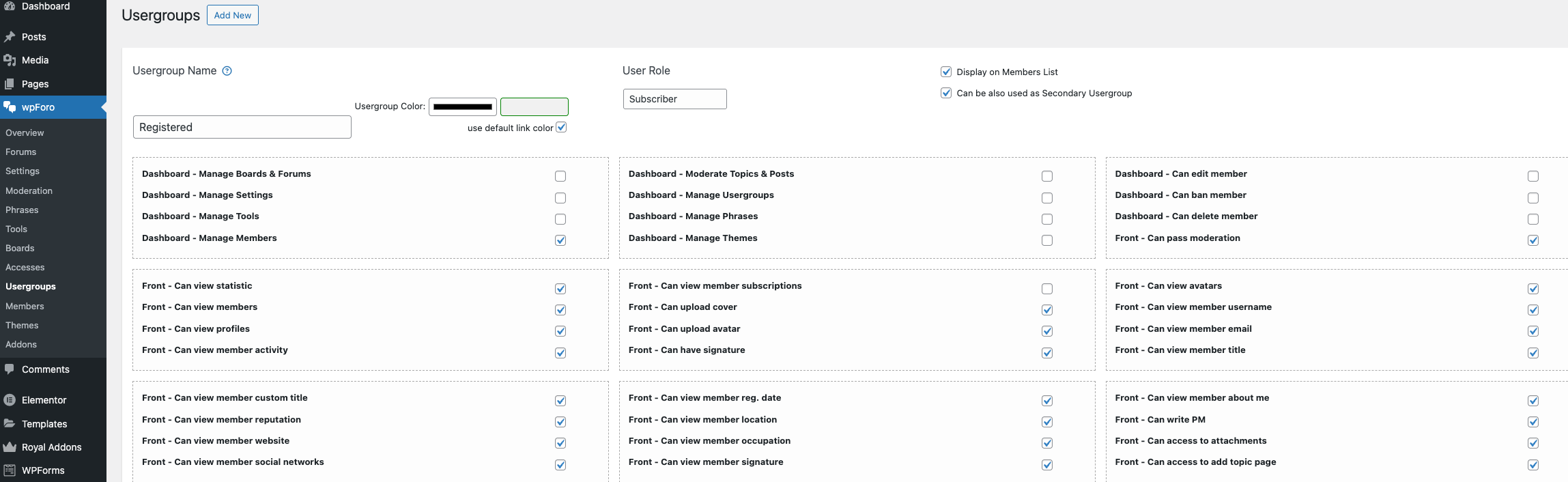Viewport: 1568px width, 482px height.
Task: Click the Posts pin icon in sidebar
Action: point(10,37)
